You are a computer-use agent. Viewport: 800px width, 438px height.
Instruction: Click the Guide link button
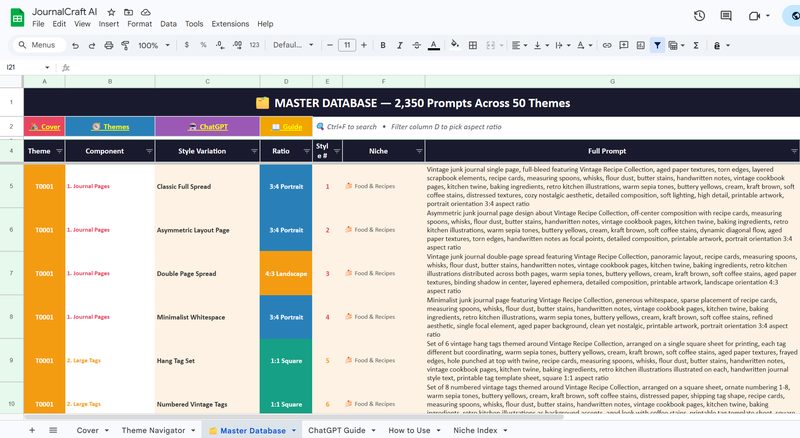point(286,127)
